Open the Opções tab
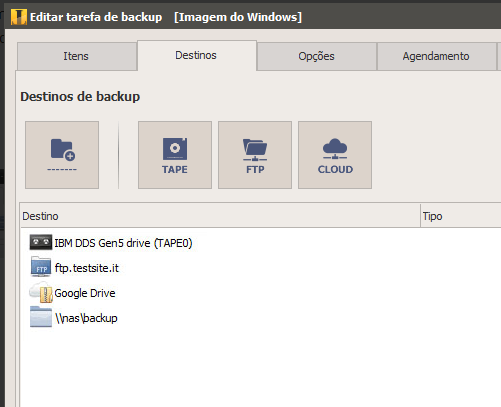The height and width of the screenshot is (407, 501). [x=317, y=56]
